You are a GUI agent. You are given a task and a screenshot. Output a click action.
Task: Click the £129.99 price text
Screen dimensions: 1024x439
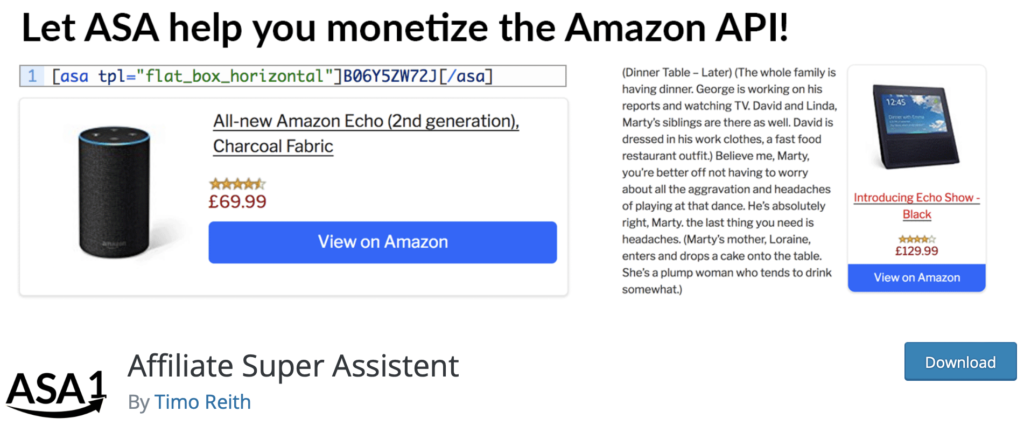(916, 251)
